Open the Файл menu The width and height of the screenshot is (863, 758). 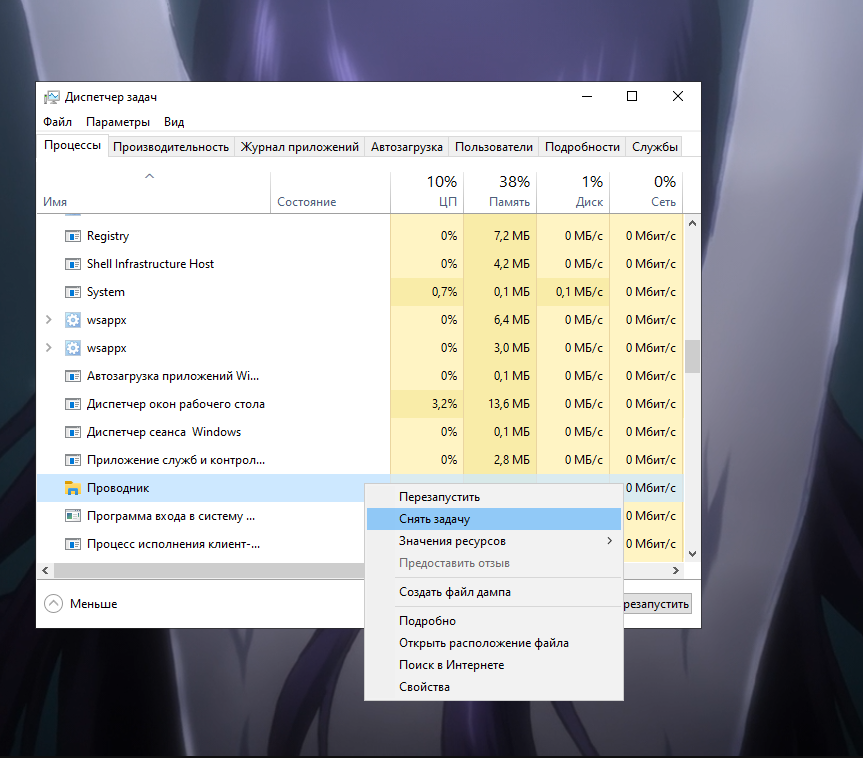point(57,122)
